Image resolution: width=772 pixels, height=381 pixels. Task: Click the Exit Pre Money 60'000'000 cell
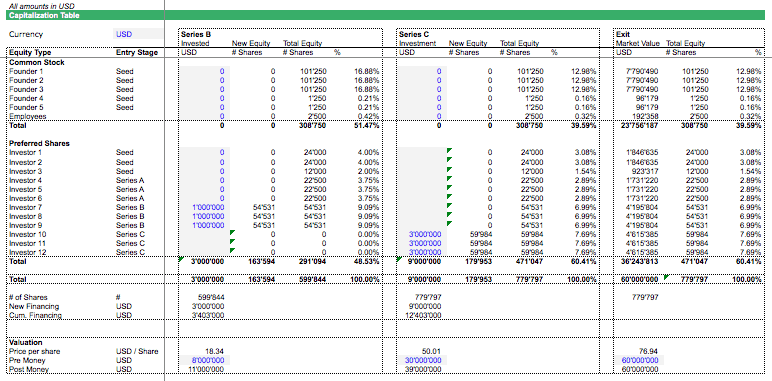(639, 360)
